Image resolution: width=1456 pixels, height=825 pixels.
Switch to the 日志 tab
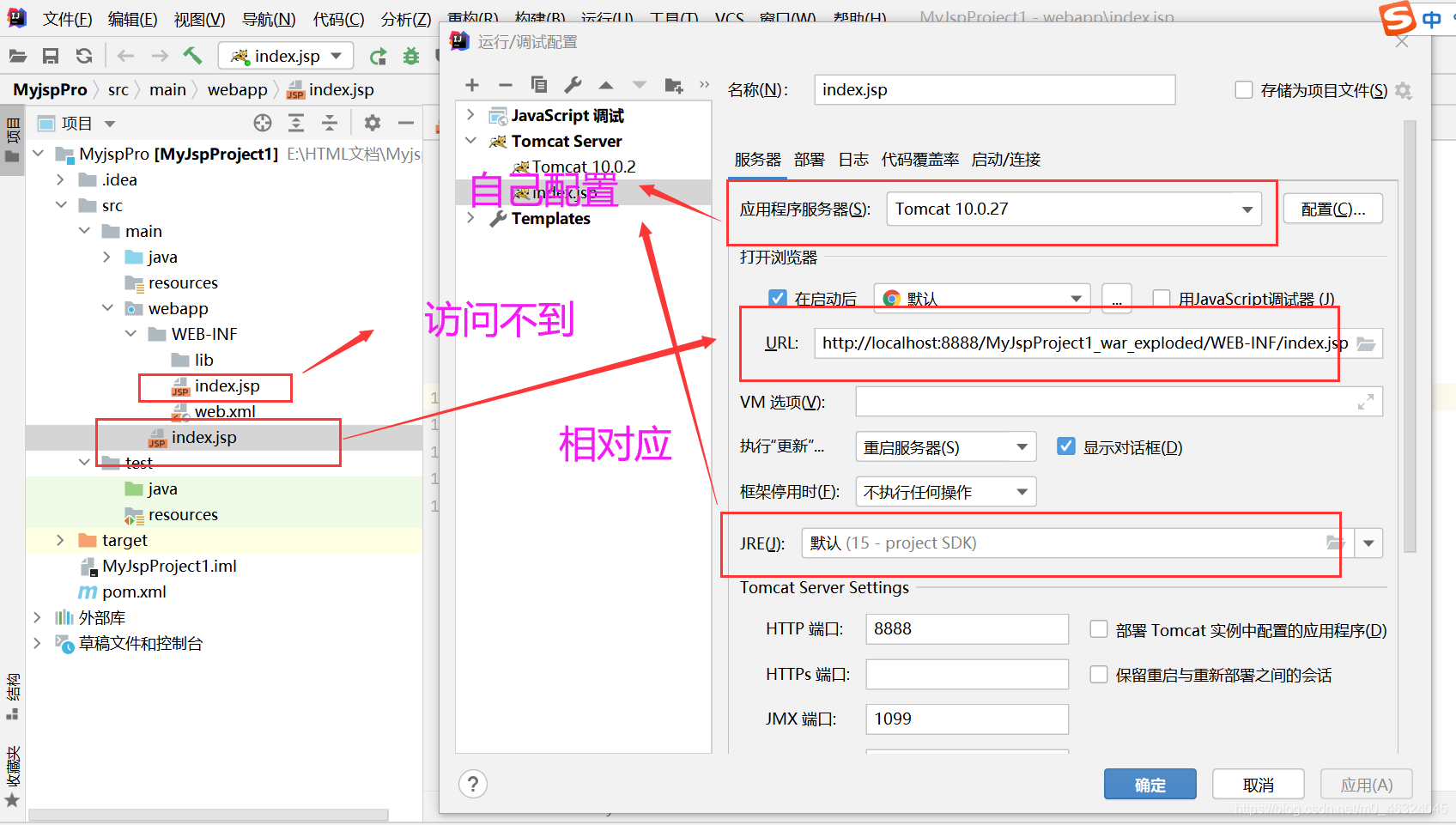tap(853, 160)
